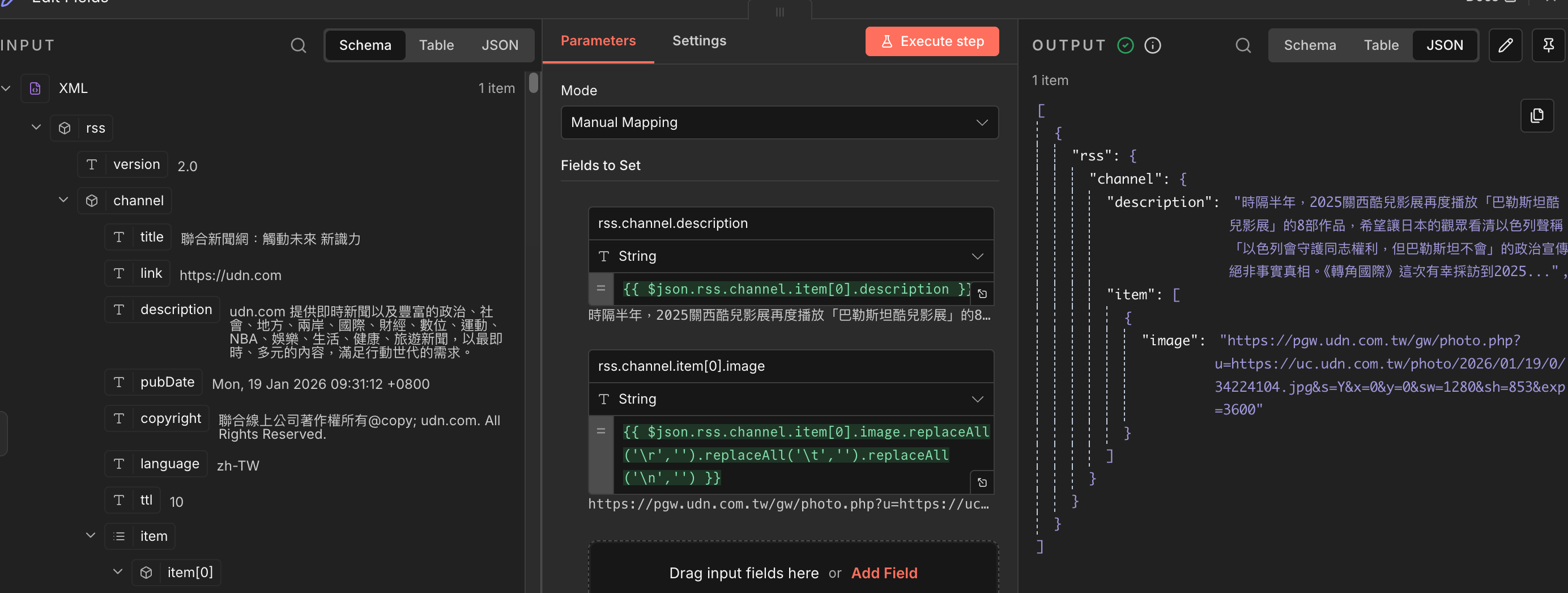Click the search icon in the OUTPUT panel
The width and height of the screenshot is (1568, 593).
1243,45
